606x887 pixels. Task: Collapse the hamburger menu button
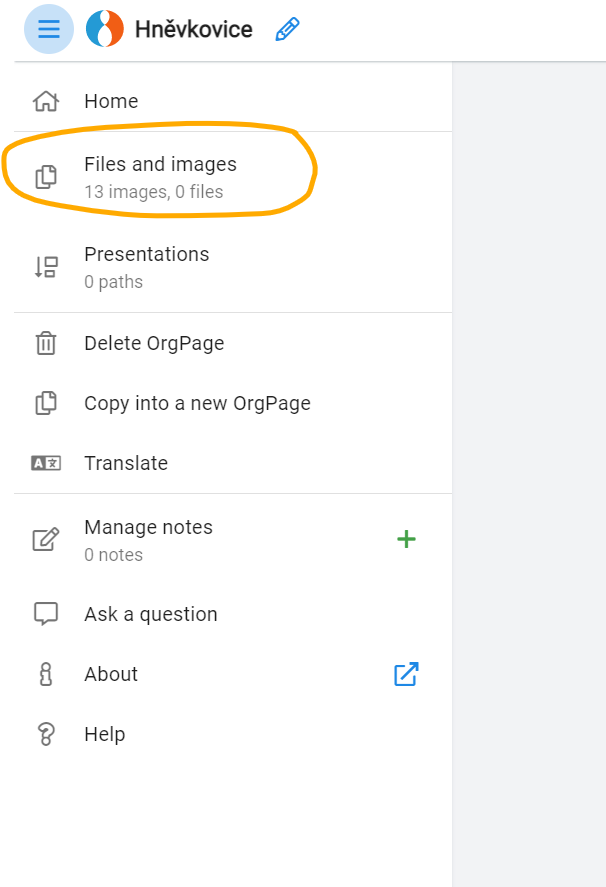48,29
